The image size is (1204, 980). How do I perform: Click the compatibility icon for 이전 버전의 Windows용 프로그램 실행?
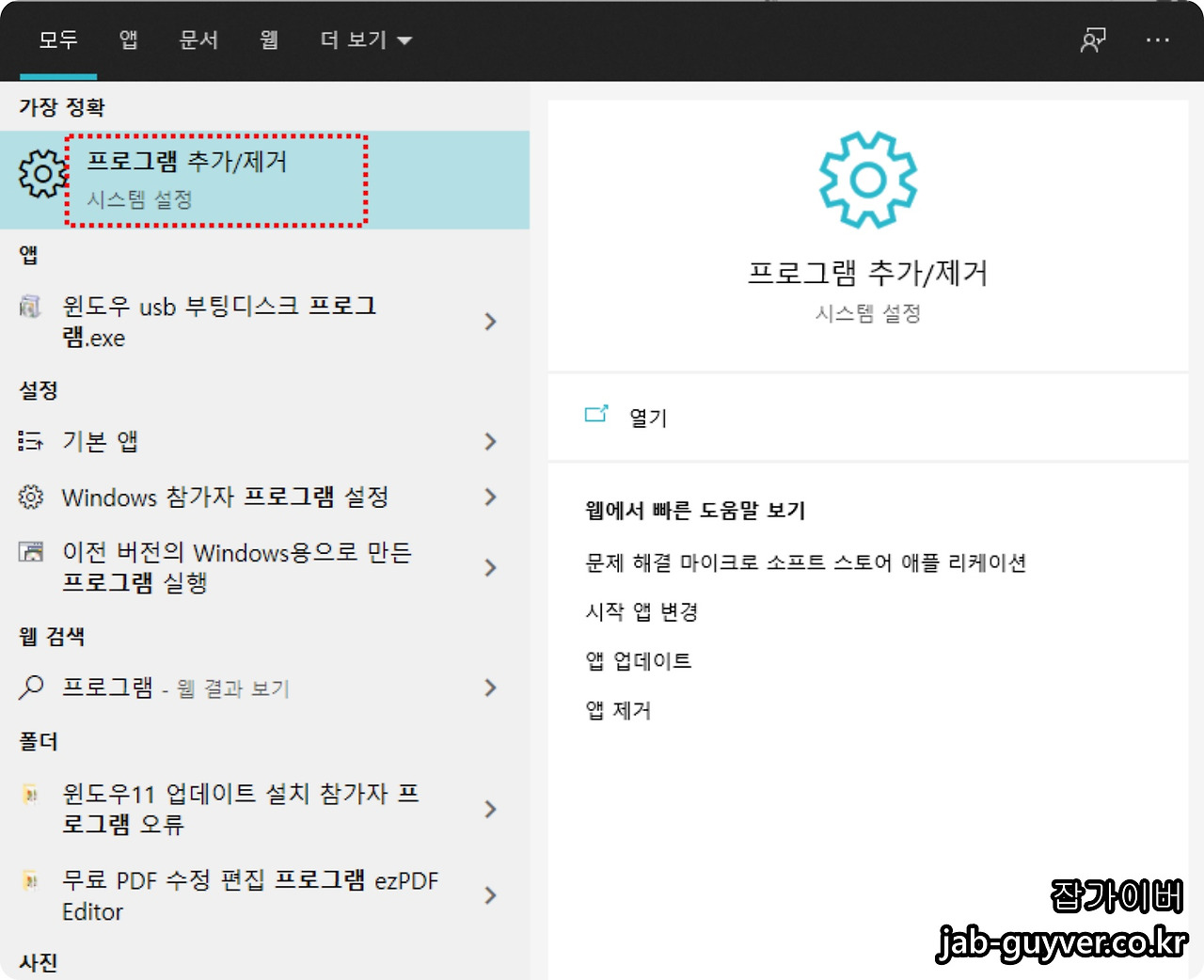tap(31, 553)
